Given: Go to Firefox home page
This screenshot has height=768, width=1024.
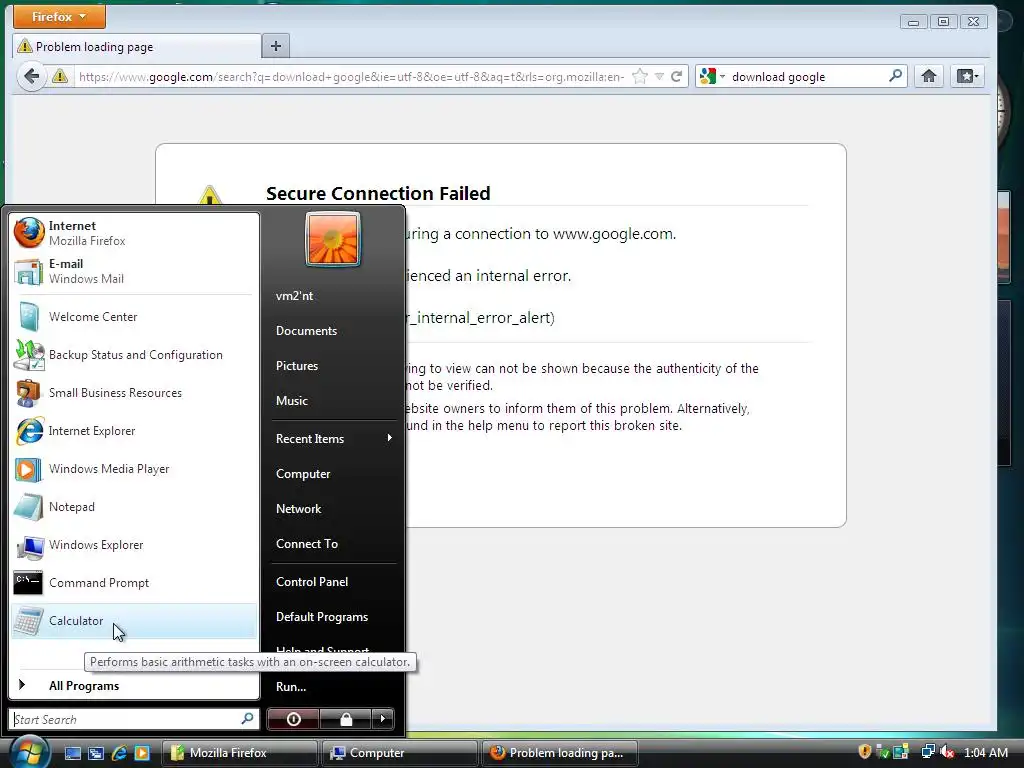Looking at the screenshot, I should tap(929, 76).
